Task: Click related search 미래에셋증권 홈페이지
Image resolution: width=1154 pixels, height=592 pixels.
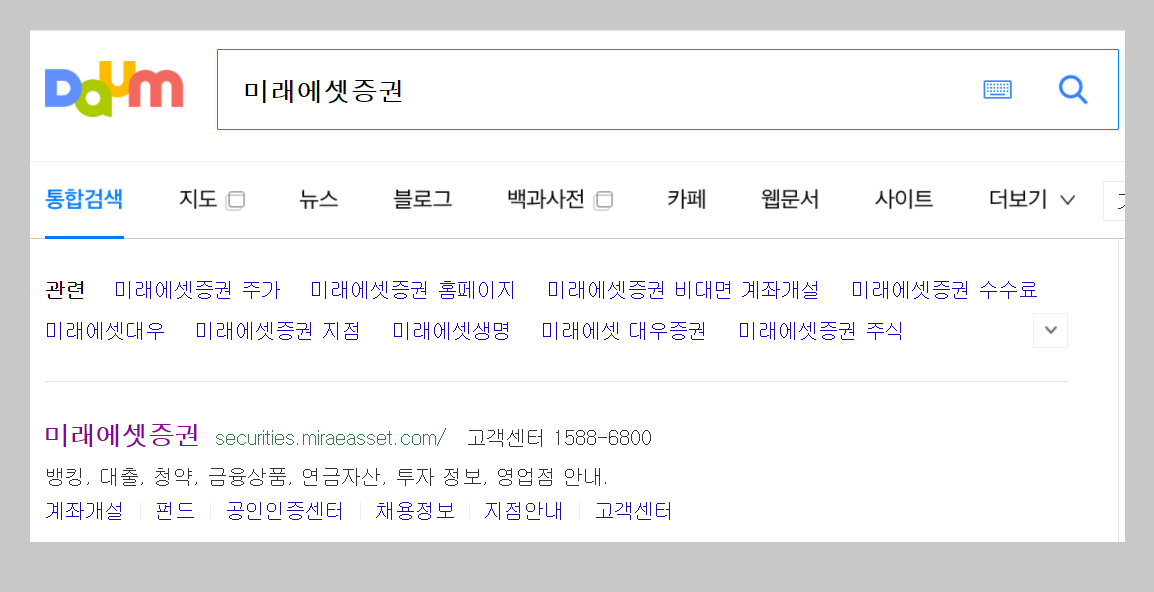Action: point(413,289)
